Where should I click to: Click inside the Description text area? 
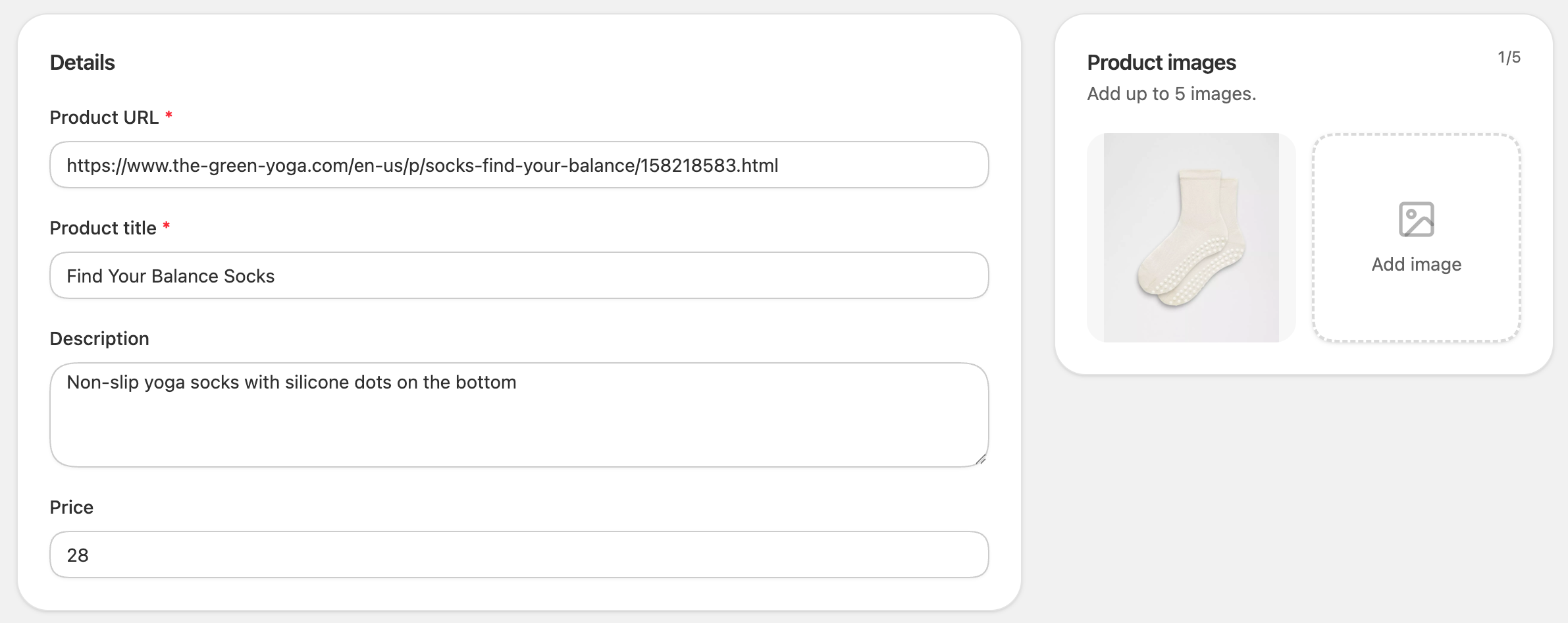(x=519, y=415)
